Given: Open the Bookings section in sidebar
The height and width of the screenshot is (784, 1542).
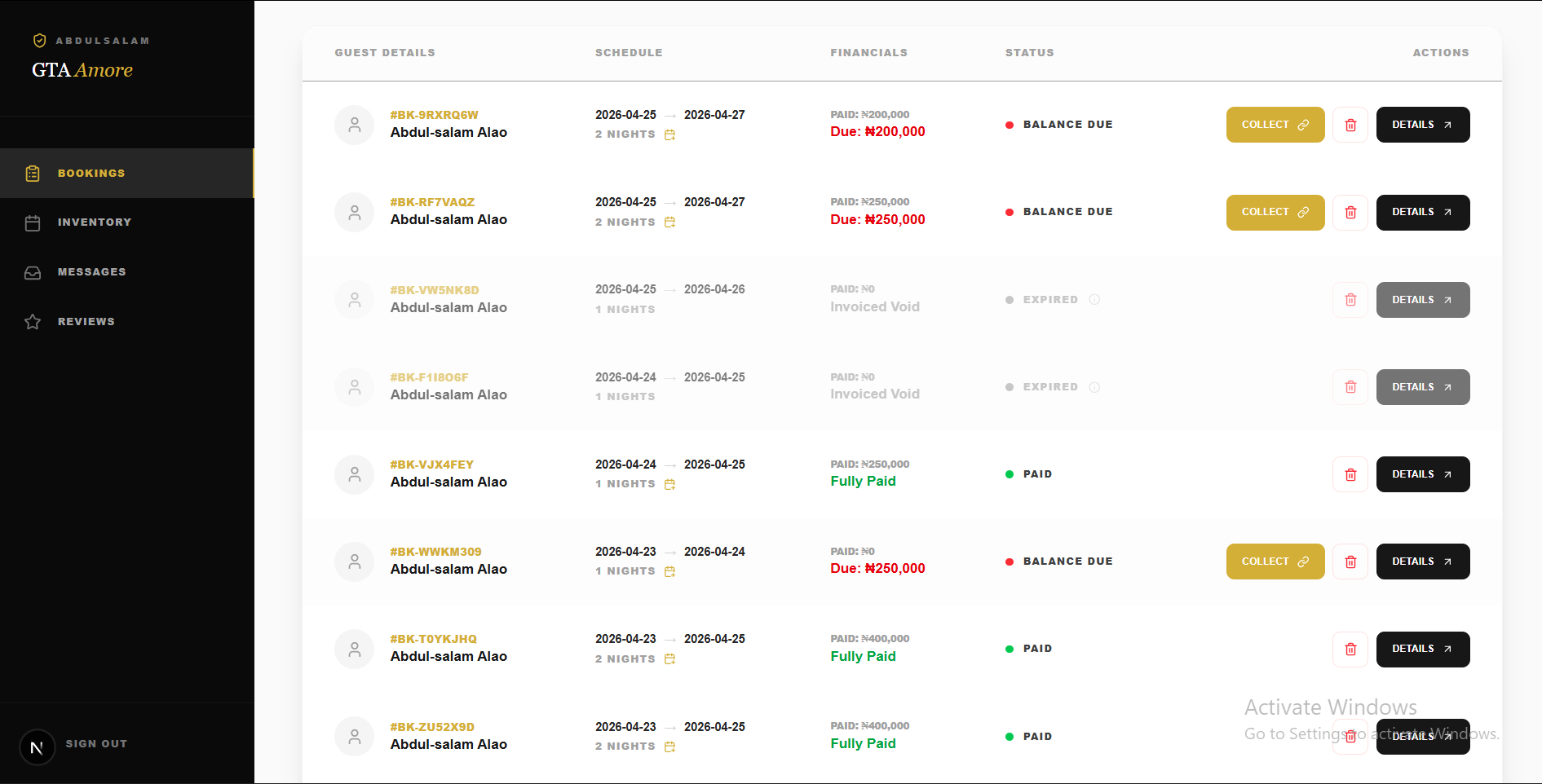Looking at the screenshot, I should click(x=126, y=173).
